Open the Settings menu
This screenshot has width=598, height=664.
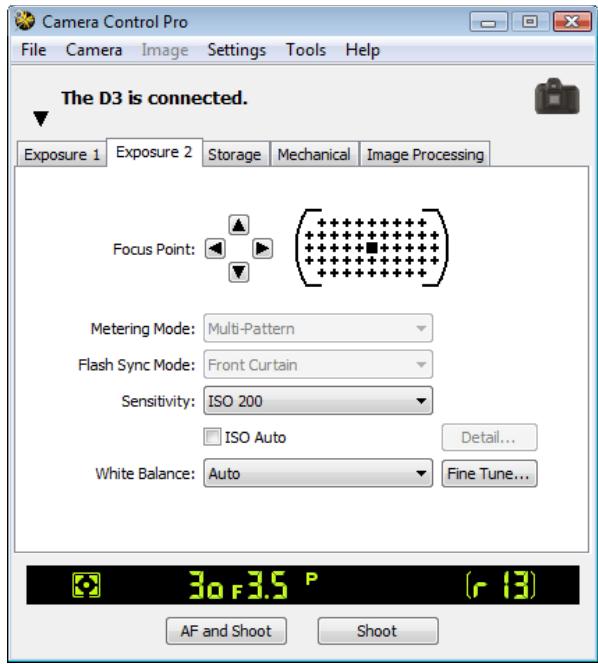[237, 50]
